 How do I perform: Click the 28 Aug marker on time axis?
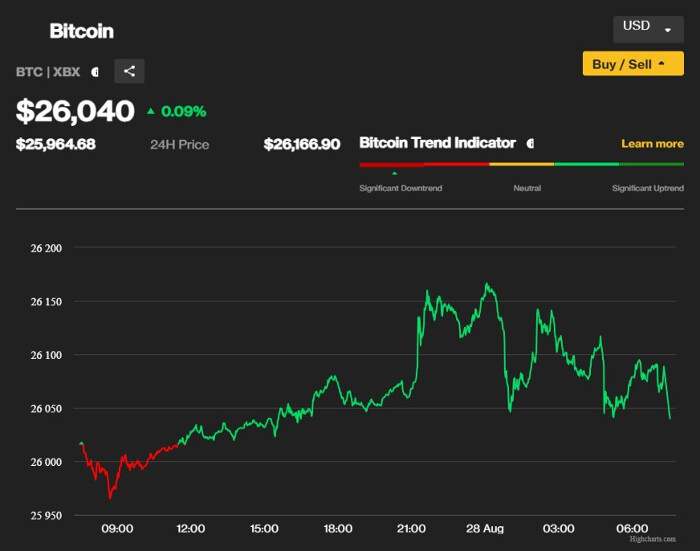pyautogui.click(x=485, y=529)
